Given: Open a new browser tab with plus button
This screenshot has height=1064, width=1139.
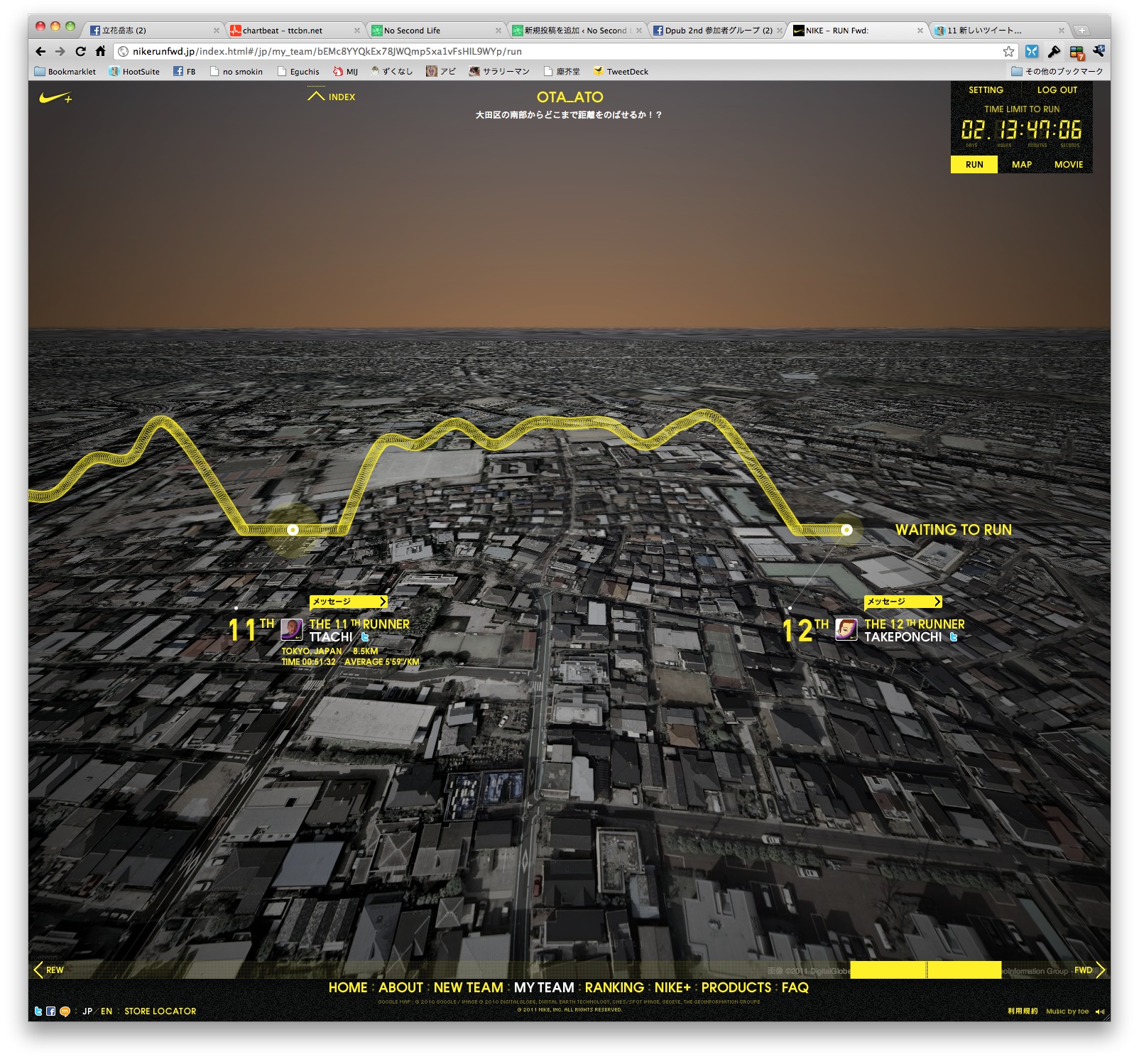Looking at the screenshot, I should point(1081,31).
